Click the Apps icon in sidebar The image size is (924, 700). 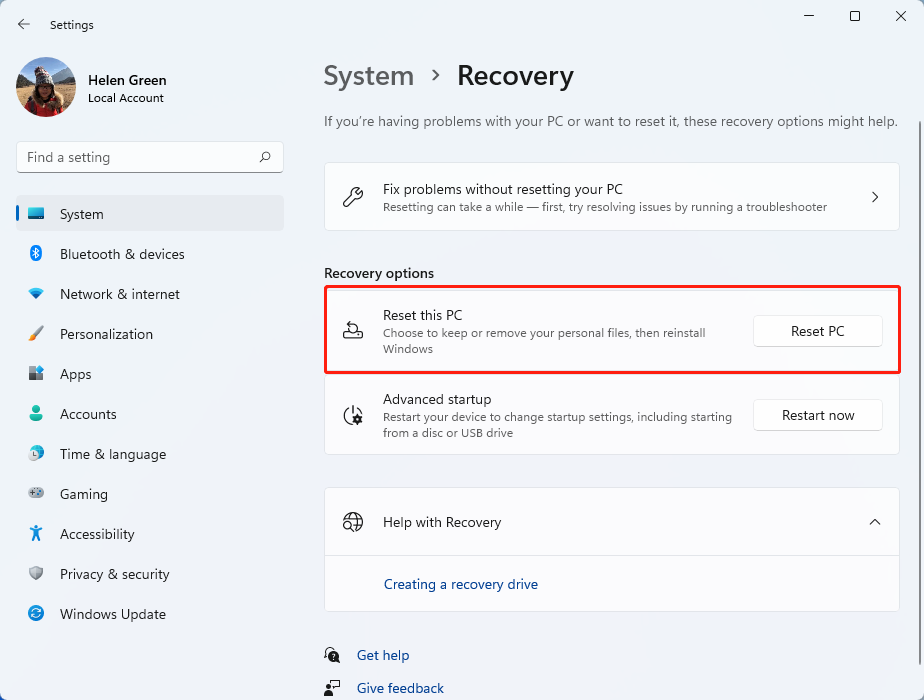pyautogui.click(x=36, y=374)
